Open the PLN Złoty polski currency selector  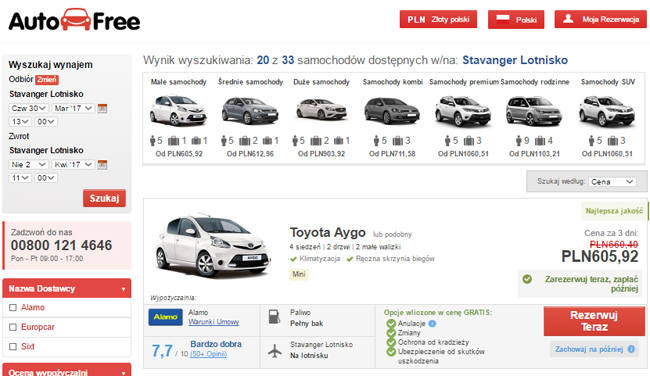pos(438,19)
